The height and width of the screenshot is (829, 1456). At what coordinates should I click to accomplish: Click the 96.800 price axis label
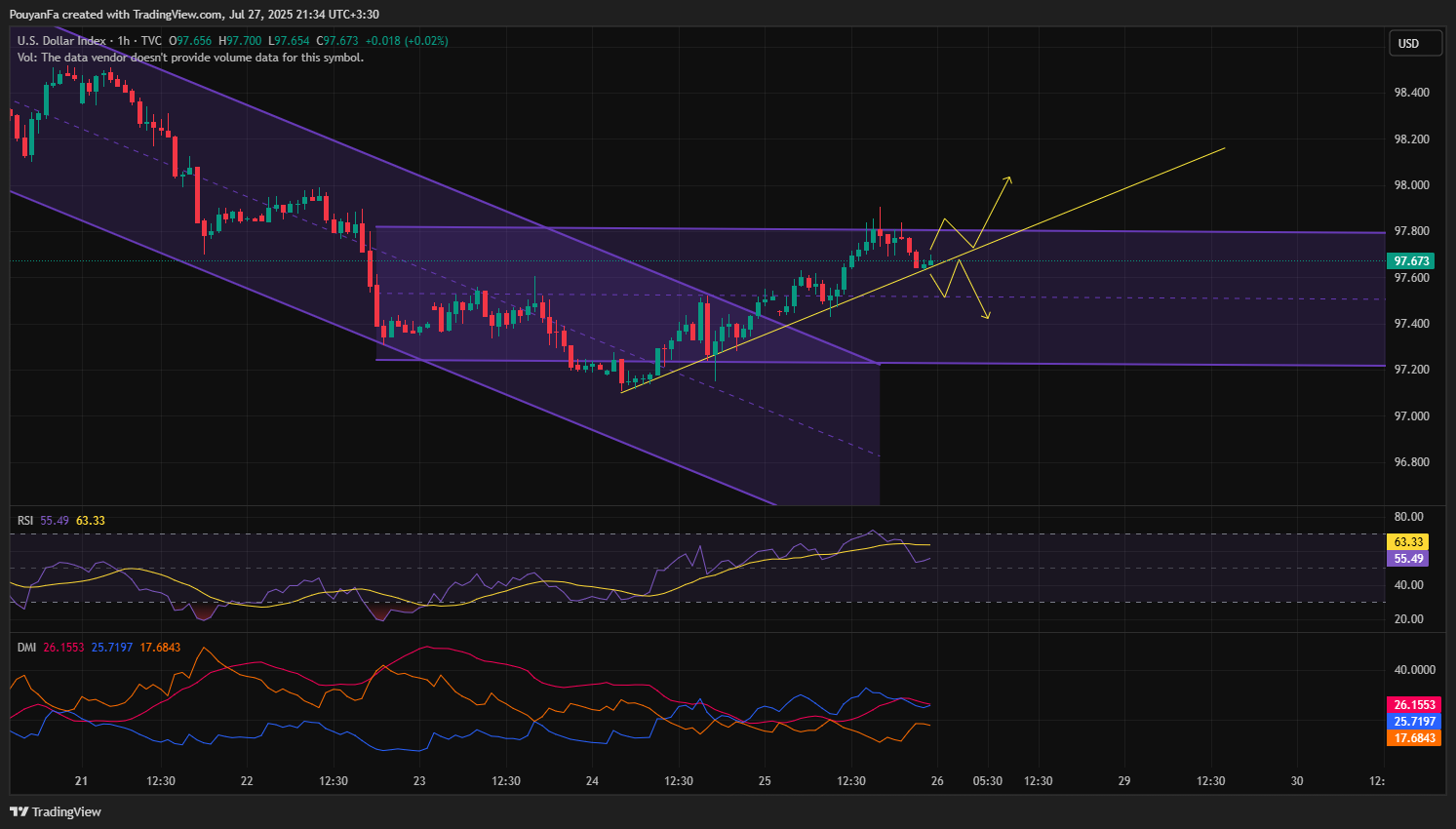1411,462
